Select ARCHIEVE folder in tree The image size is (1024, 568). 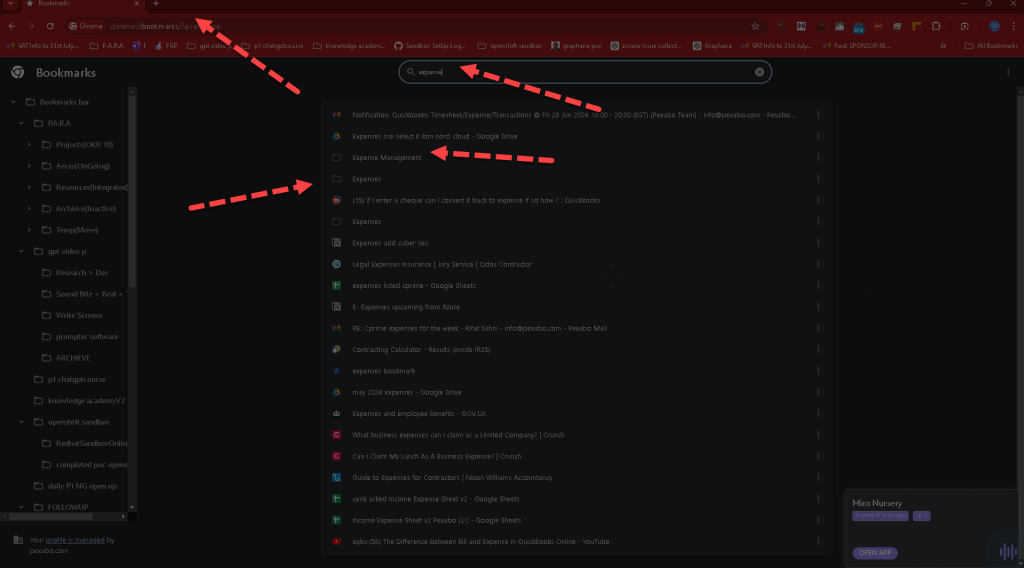point(72,358)
